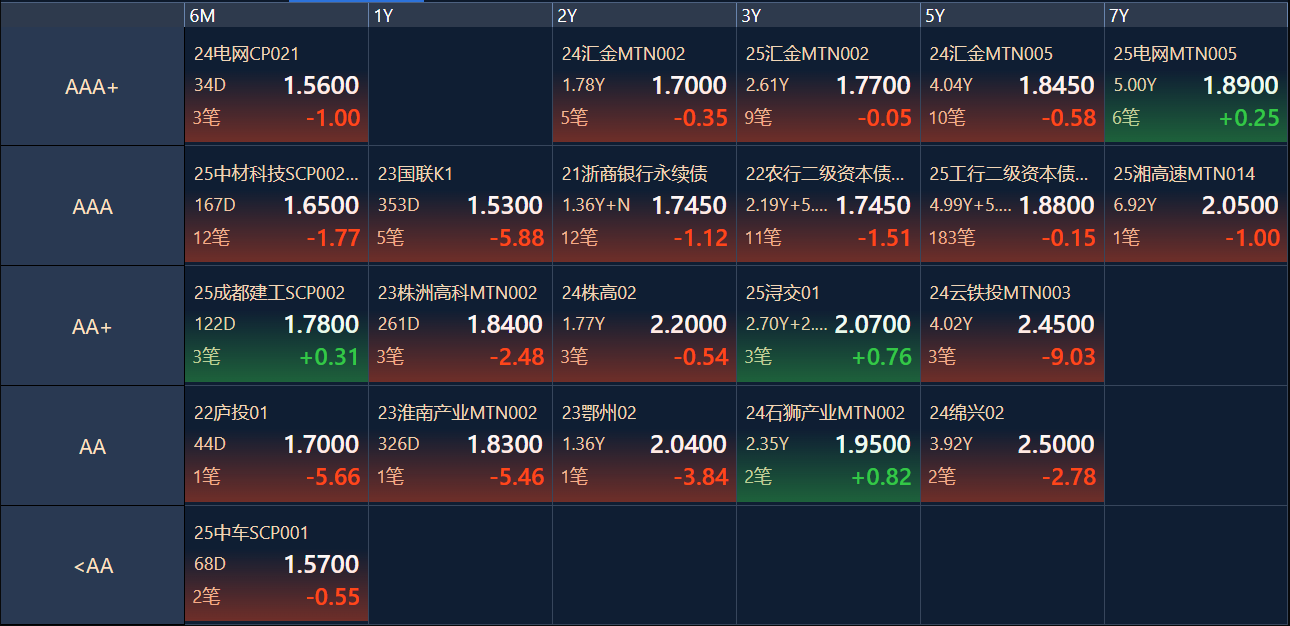Click the +0.82 change value
The image size is (1290, 626).
point(881,477)
